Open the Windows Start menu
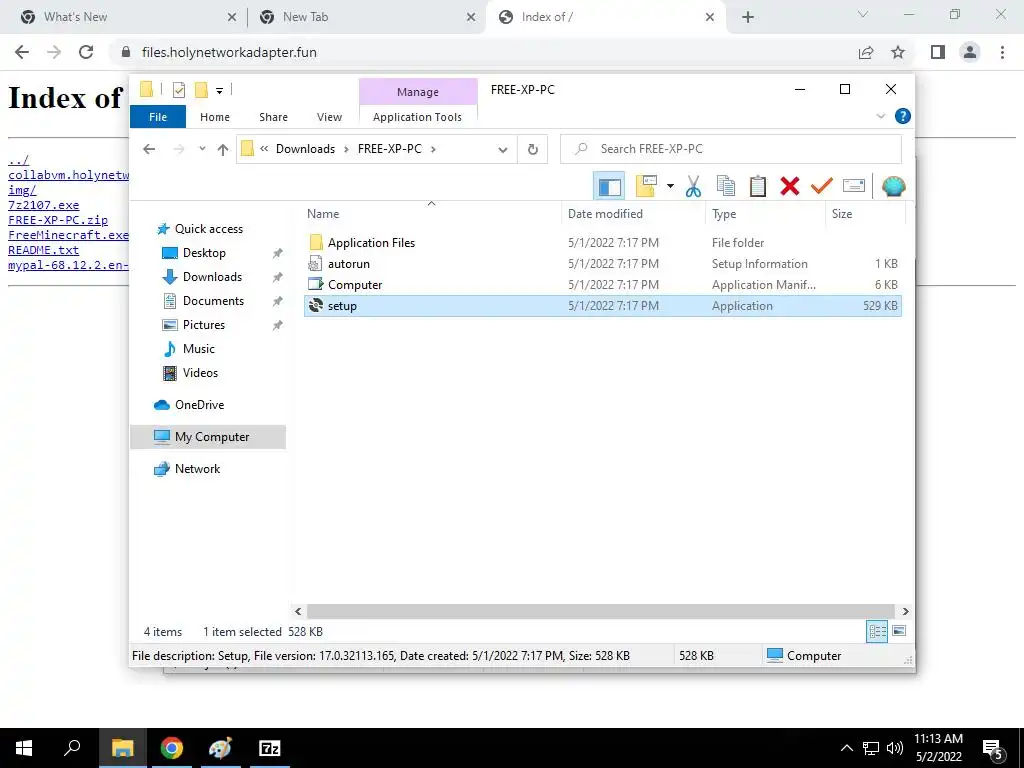 coord(24,748)
